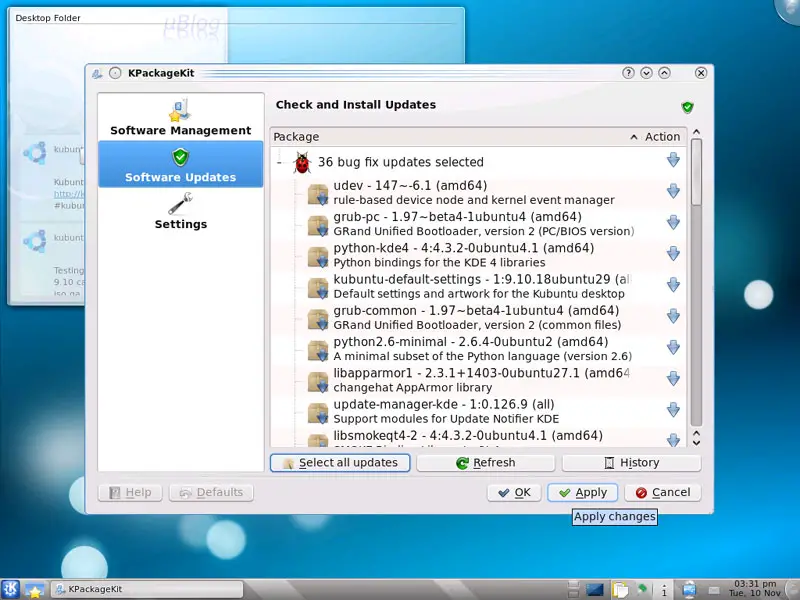The height and width of the screenshot is (600, 800).
Task: Confirm with the OK button
Action: click(x=514, y=492)
